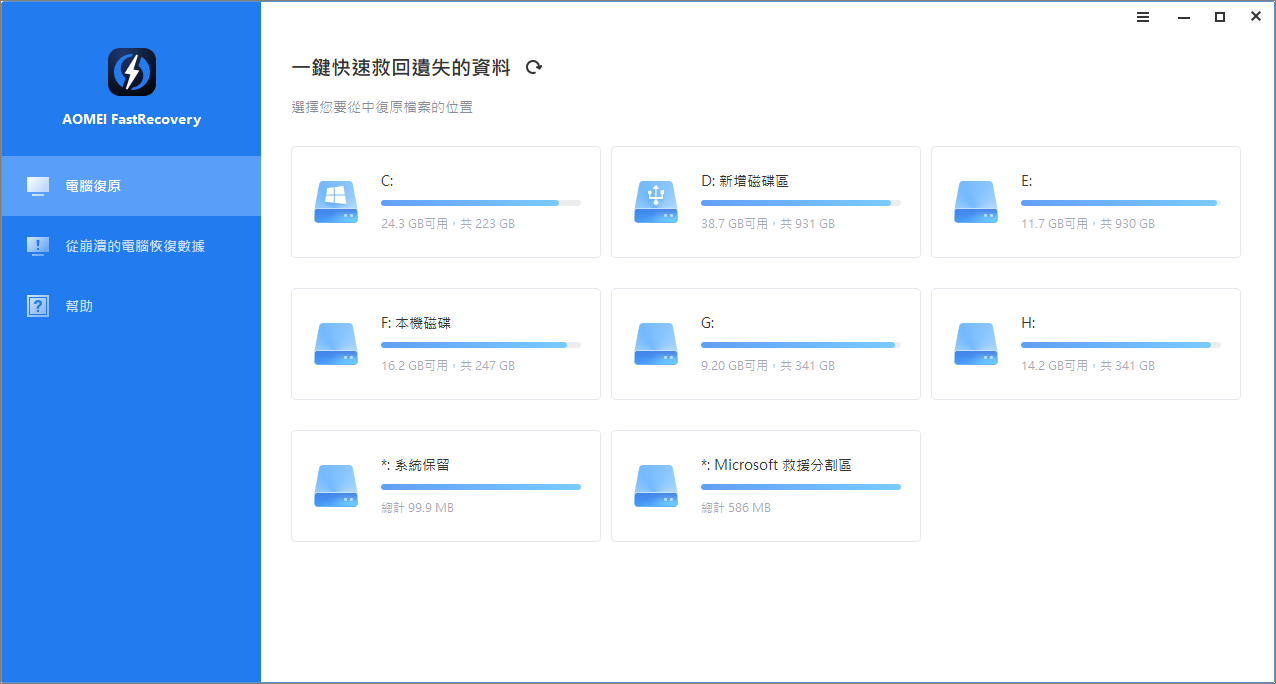
Task: Click the 總計 586 MB text
Action: point(736,508)
